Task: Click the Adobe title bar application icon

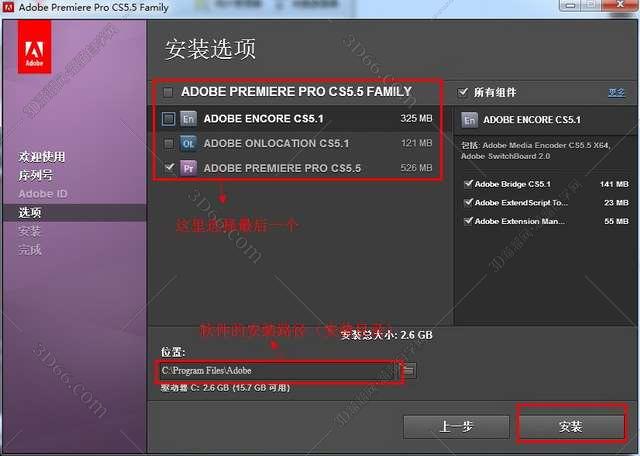Action: tap(9, 7)
